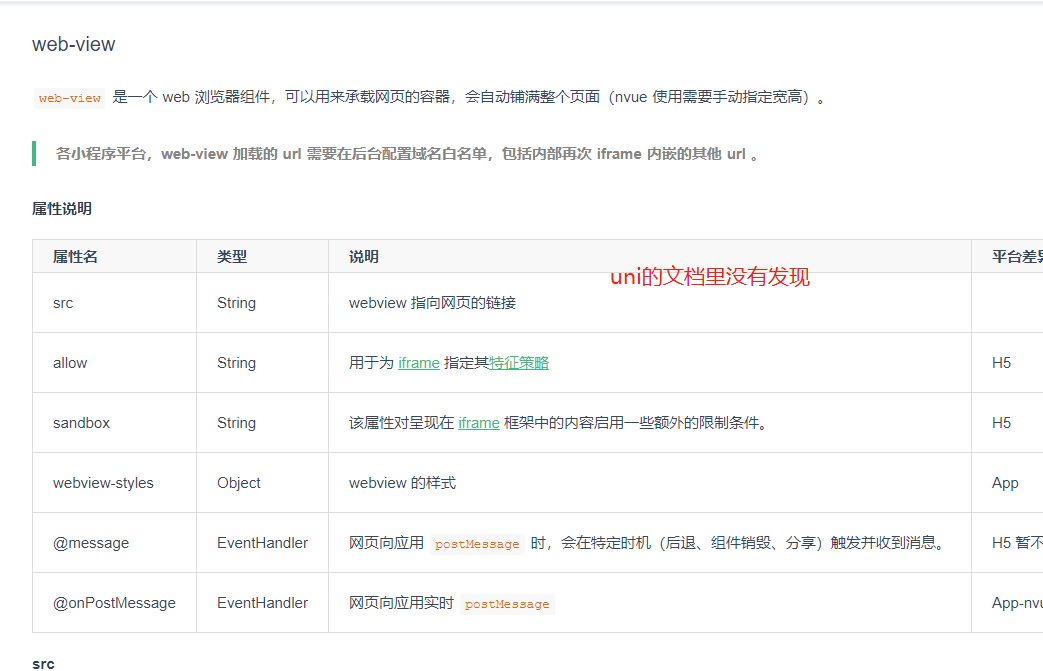Click the postMessage code in the @message row
This screenshot has height=671, width=1043.
tap(477, 544)
